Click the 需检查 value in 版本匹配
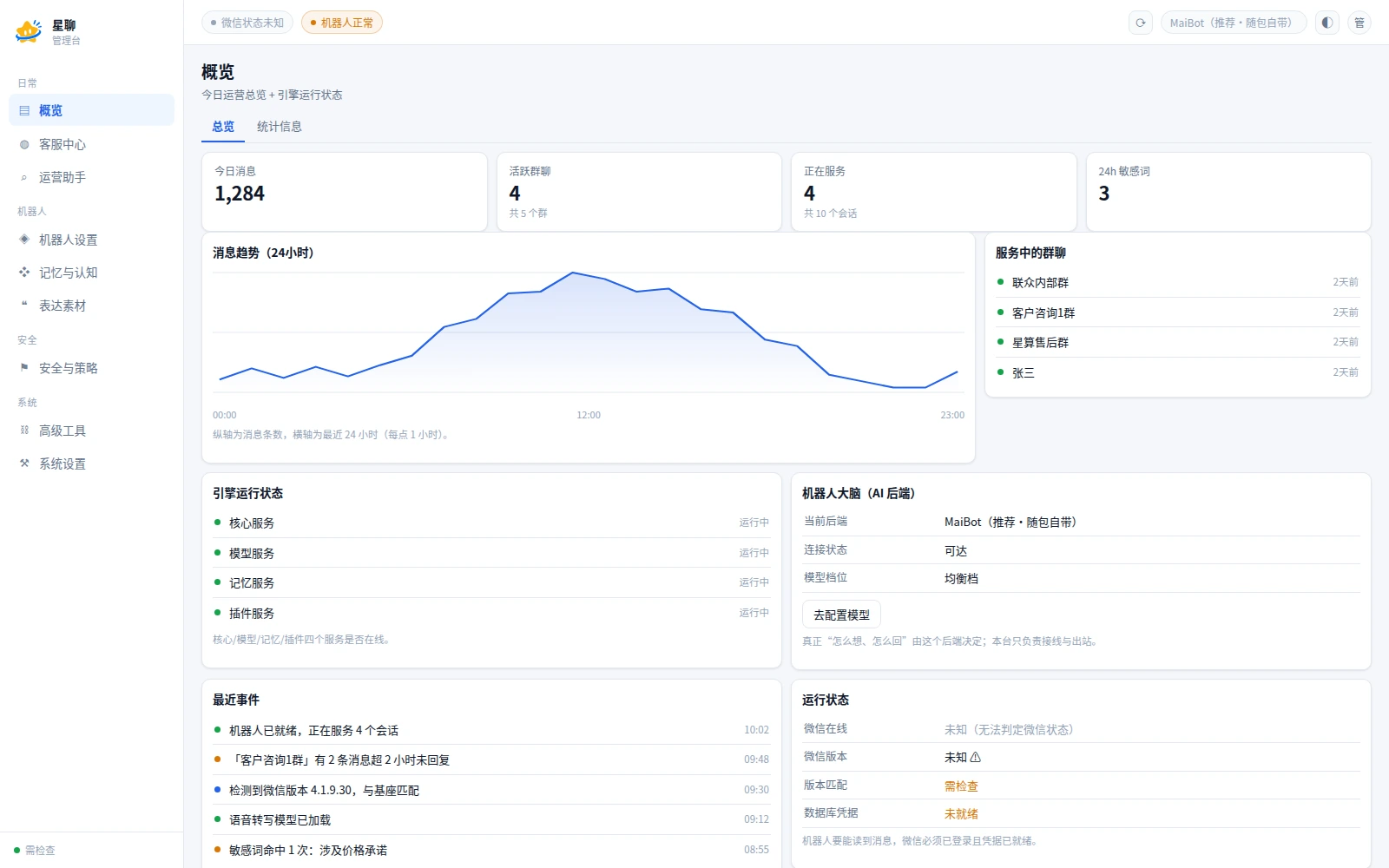 pos(961,786)
